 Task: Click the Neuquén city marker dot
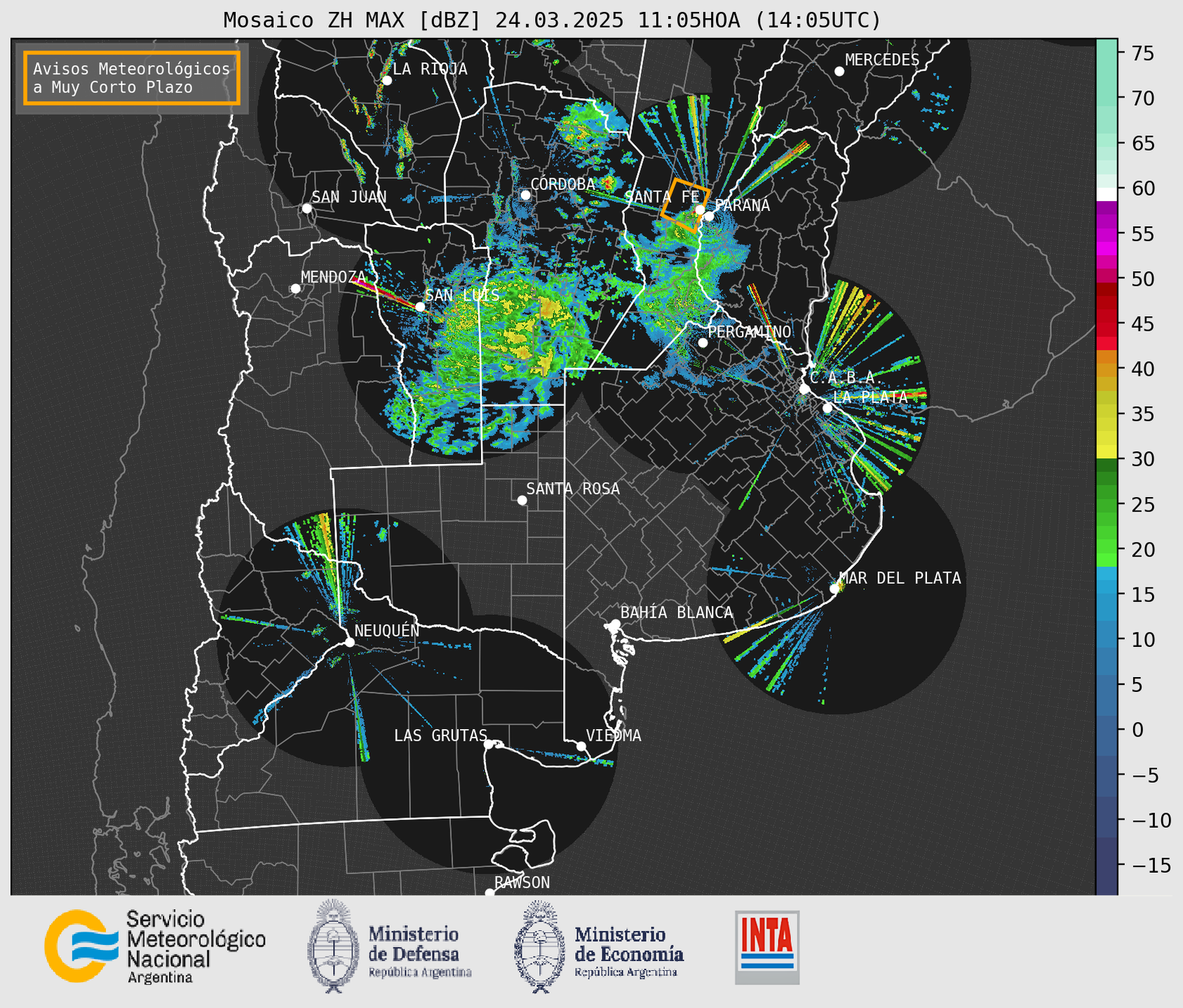[x=350, y=642]
